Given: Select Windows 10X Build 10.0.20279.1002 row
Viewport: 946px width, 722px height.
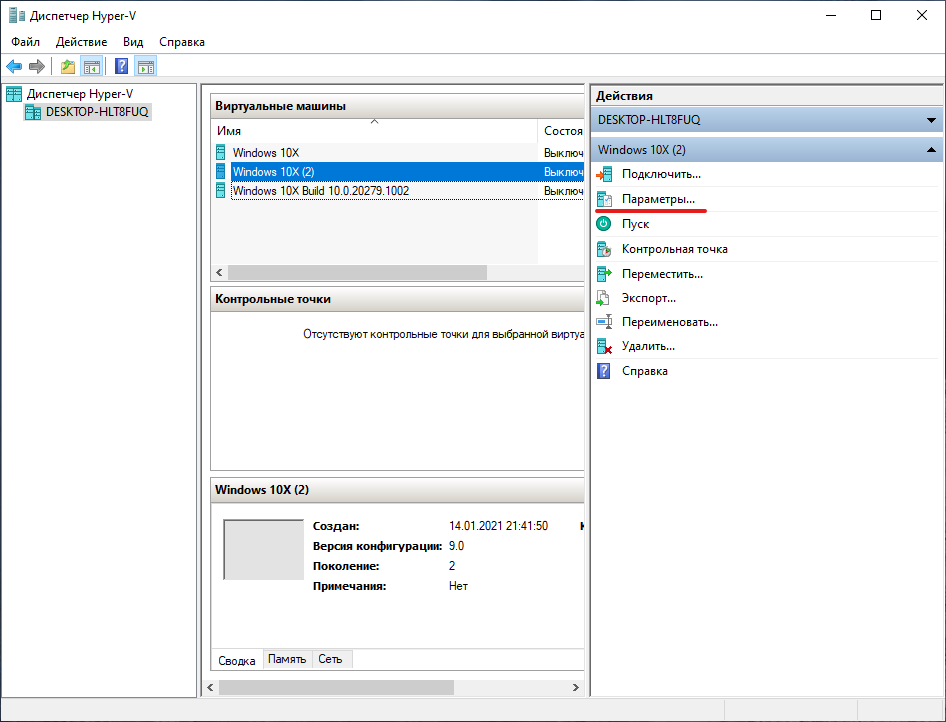Looking at the screenshot, I should pyautogui.click(x=398, y=191).
